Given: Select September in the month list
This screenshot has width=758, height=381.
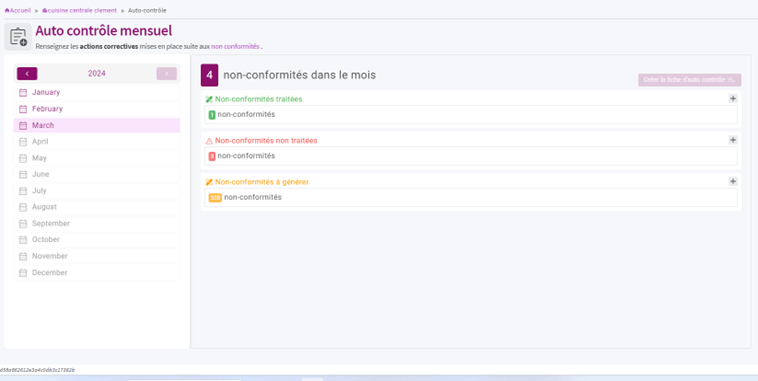Looking at the screenshot, I should tap(97, 223).
